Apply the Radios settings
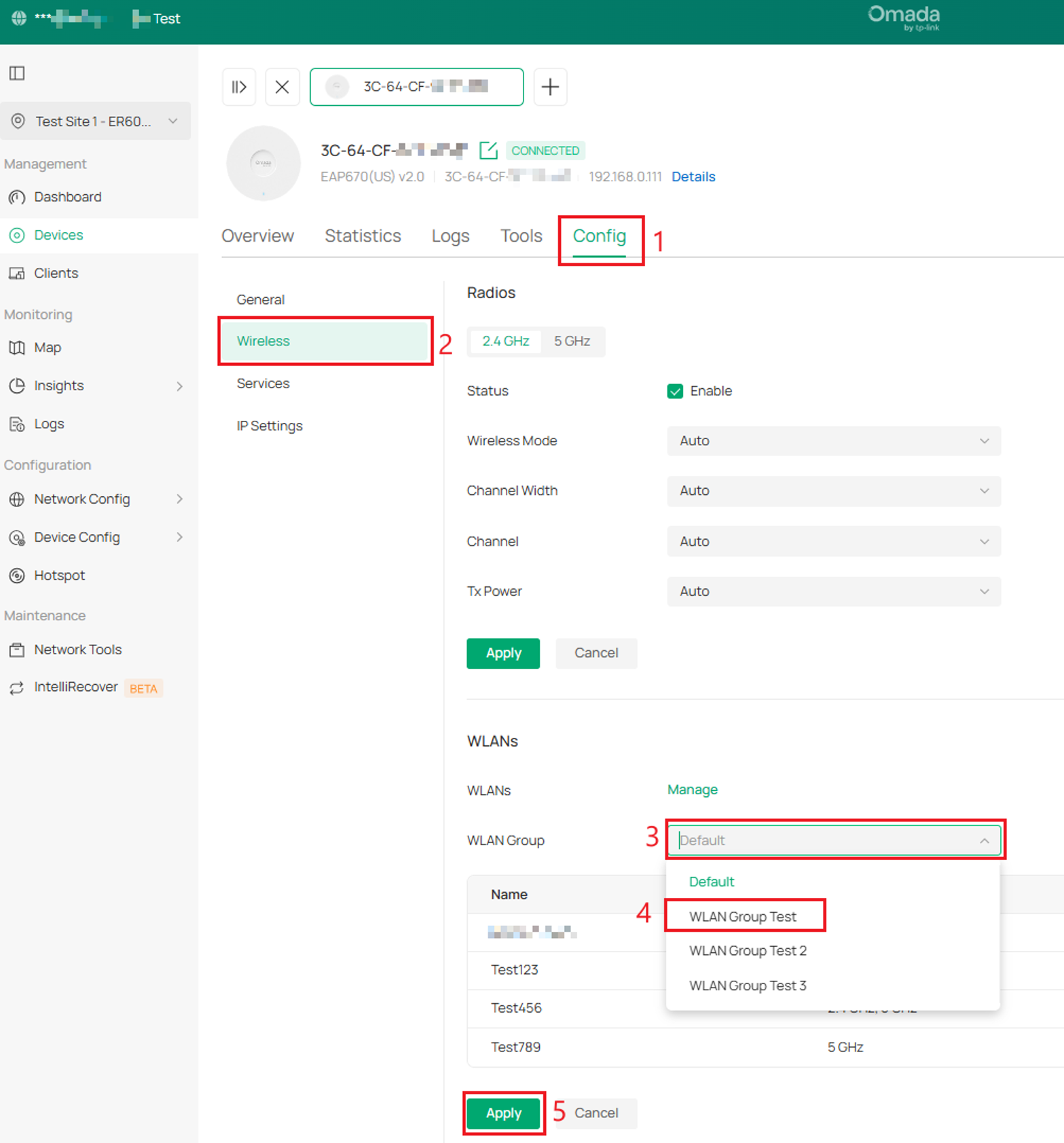The width and height of the screenshot is (1064, 1143). coord(503,653)
